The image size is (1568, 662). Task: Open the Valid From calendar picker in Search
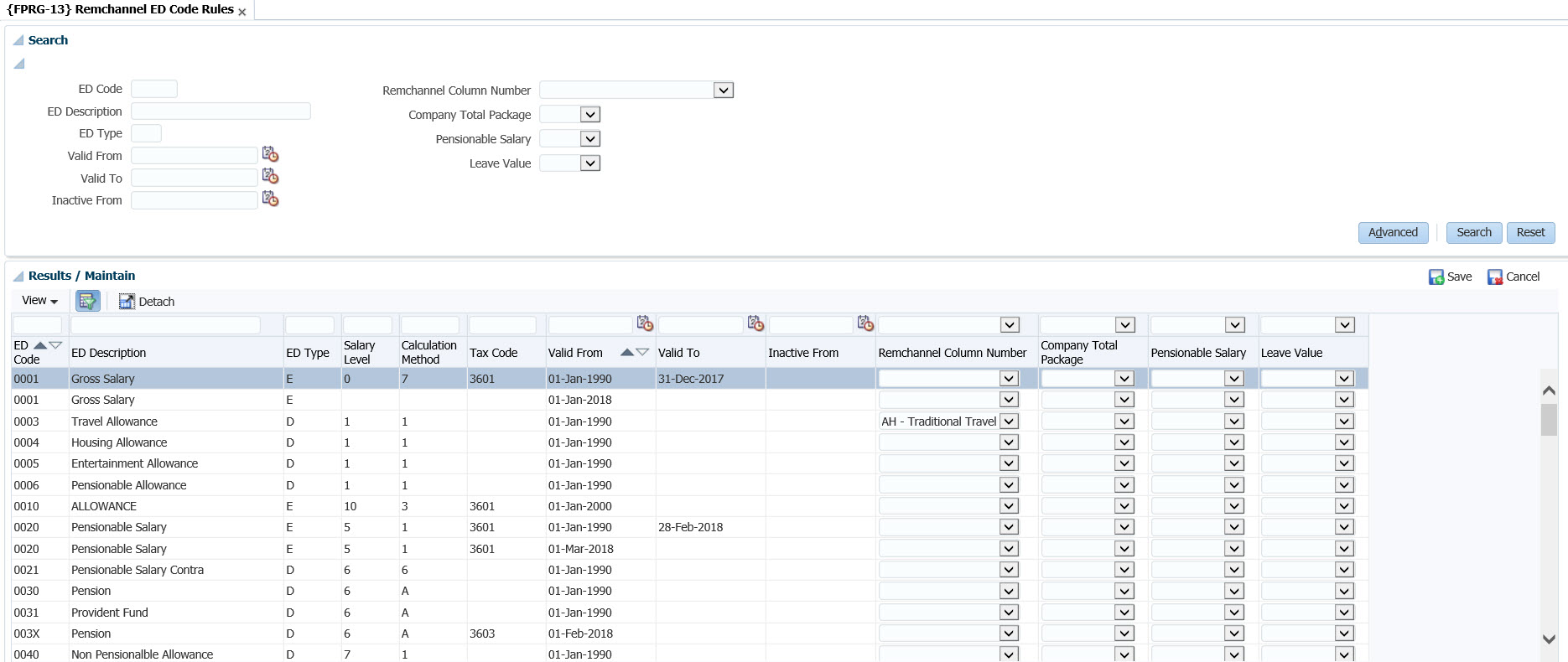tap(270, 155)
